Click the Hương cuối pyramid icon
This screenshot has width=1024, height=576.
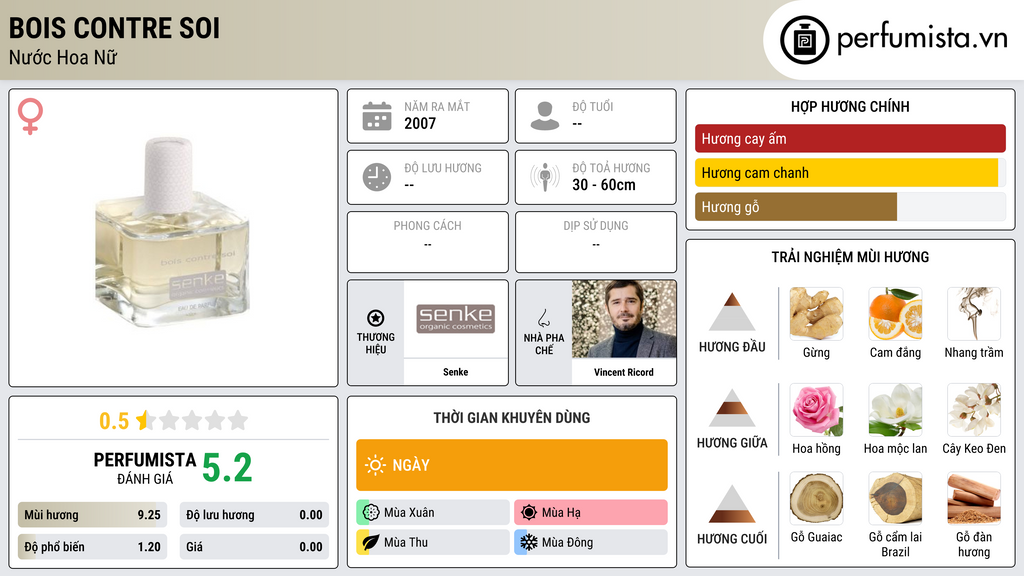pos(732,504)
